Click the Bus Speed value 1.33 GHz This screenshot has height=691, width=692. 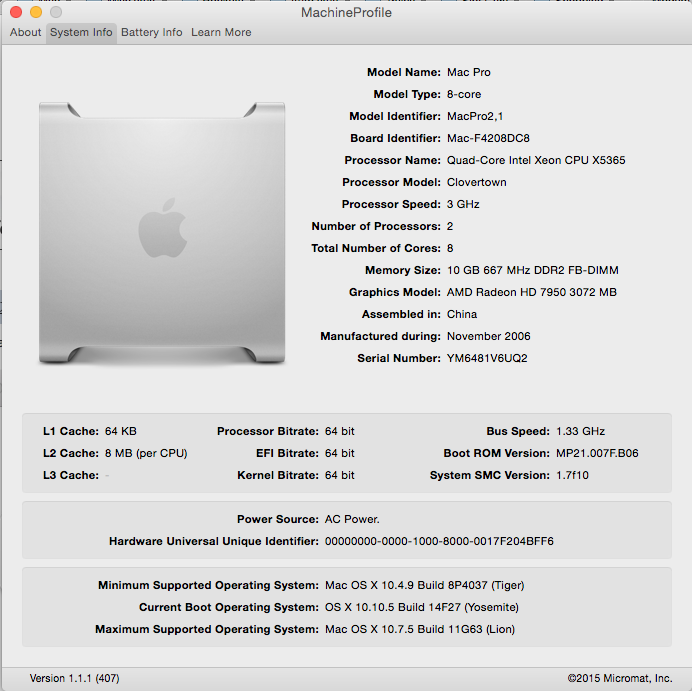[x=580, y=431]
